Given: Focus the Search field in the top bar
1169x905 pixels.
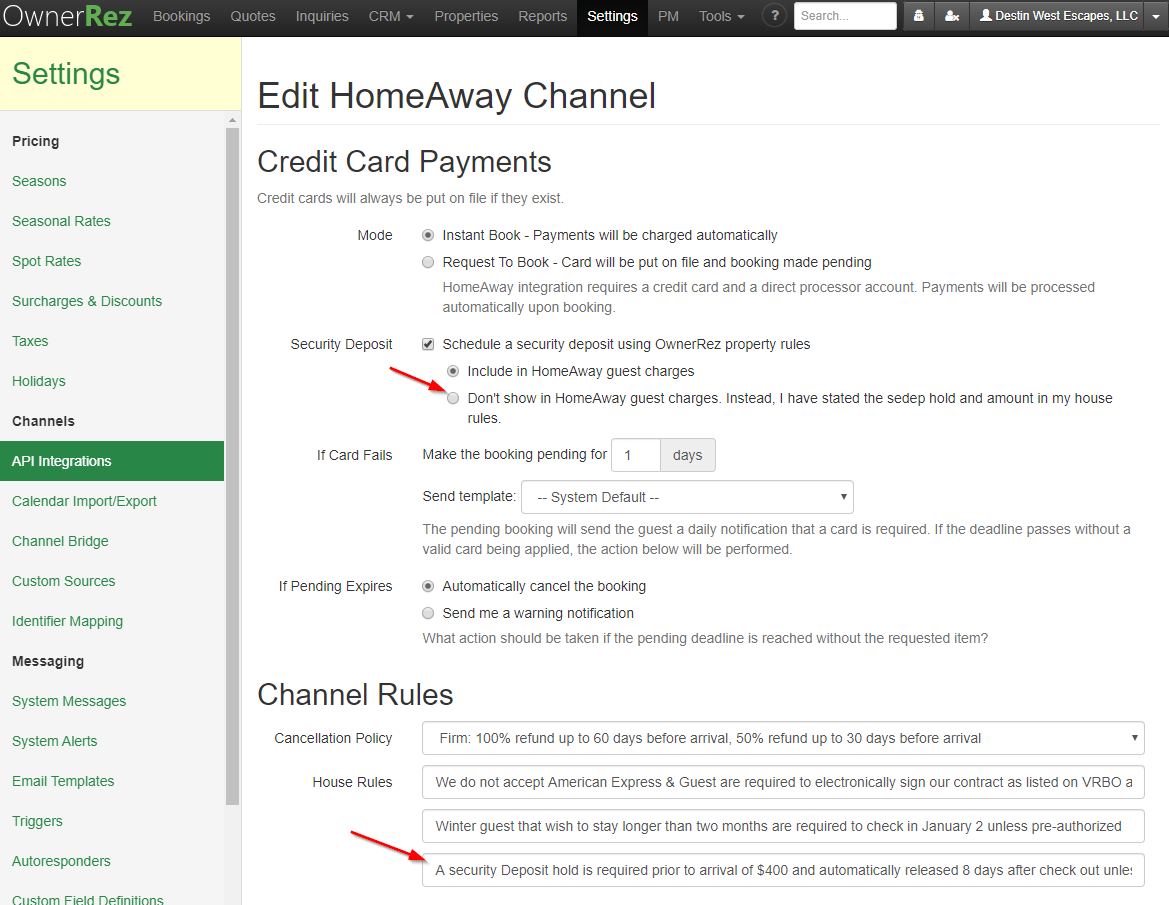Looking at the screenshot, I should click(x=845, y=16).
